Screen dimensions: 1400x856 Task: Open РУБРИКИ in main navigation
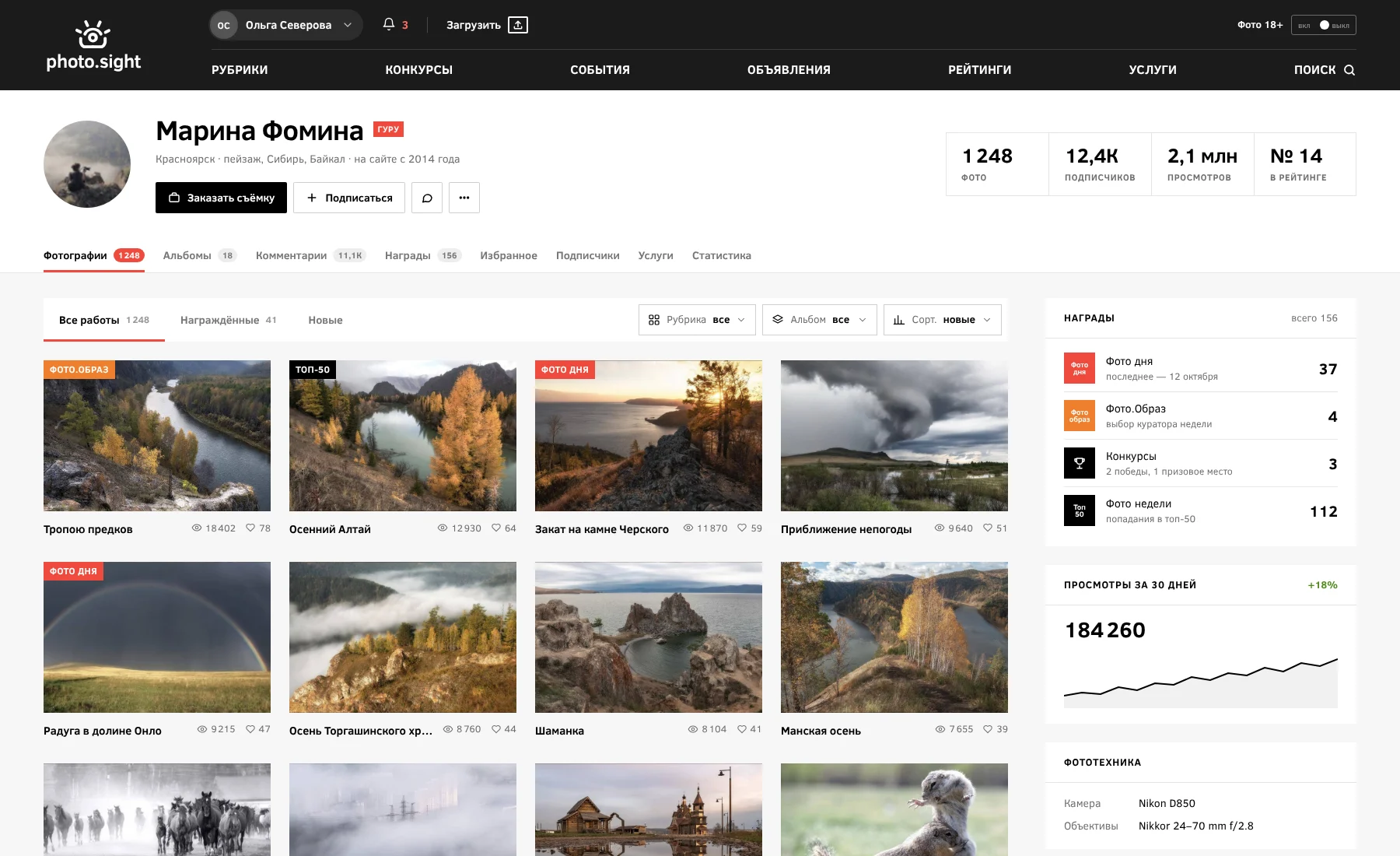(240, 70)
